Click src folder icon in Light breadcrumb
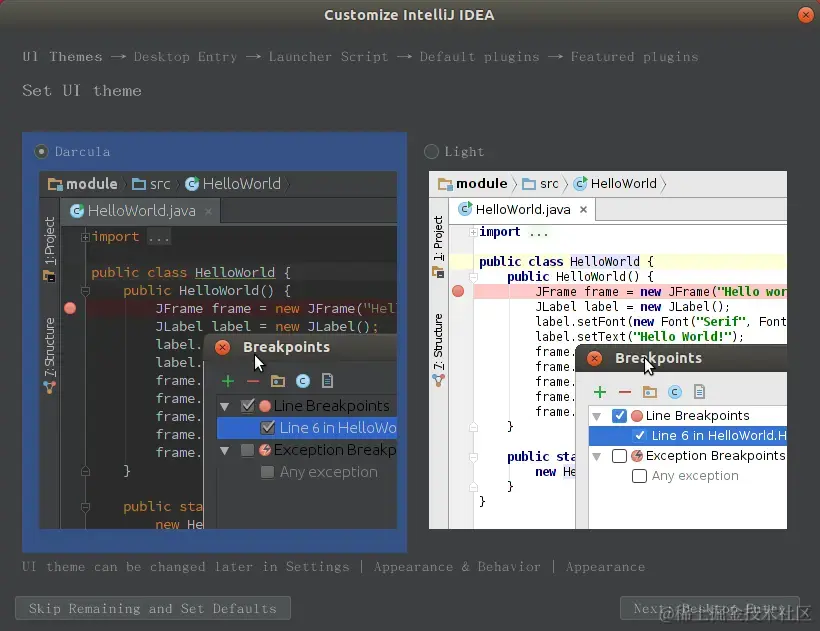This screenshot has height=631, width=820. click(529, 184)
